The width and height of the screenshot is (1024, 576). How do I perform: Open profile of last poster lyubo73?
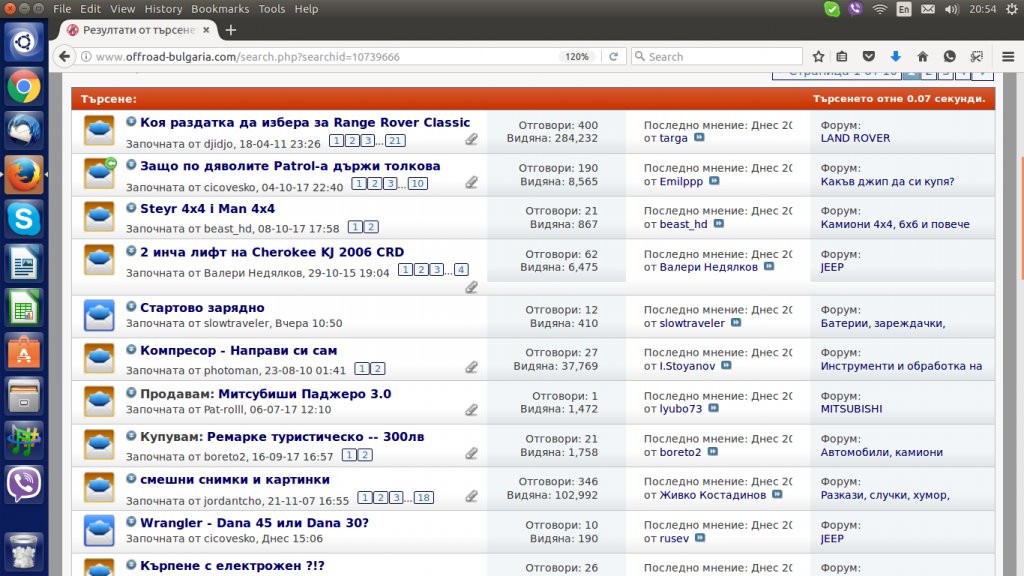[681, 409]
